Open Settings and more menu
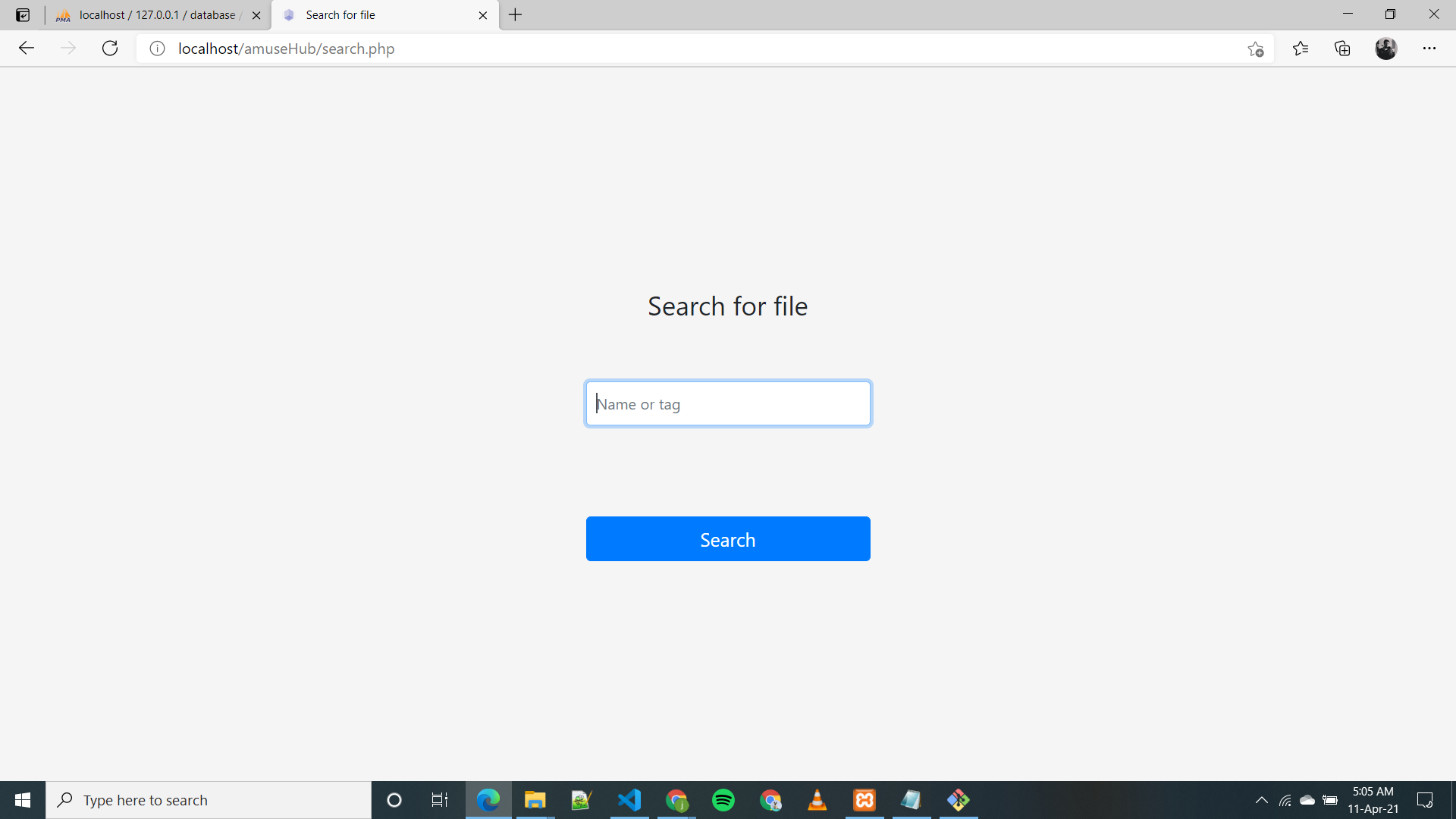This screenshot has width=1456, height=819. tap(1429, 49)
